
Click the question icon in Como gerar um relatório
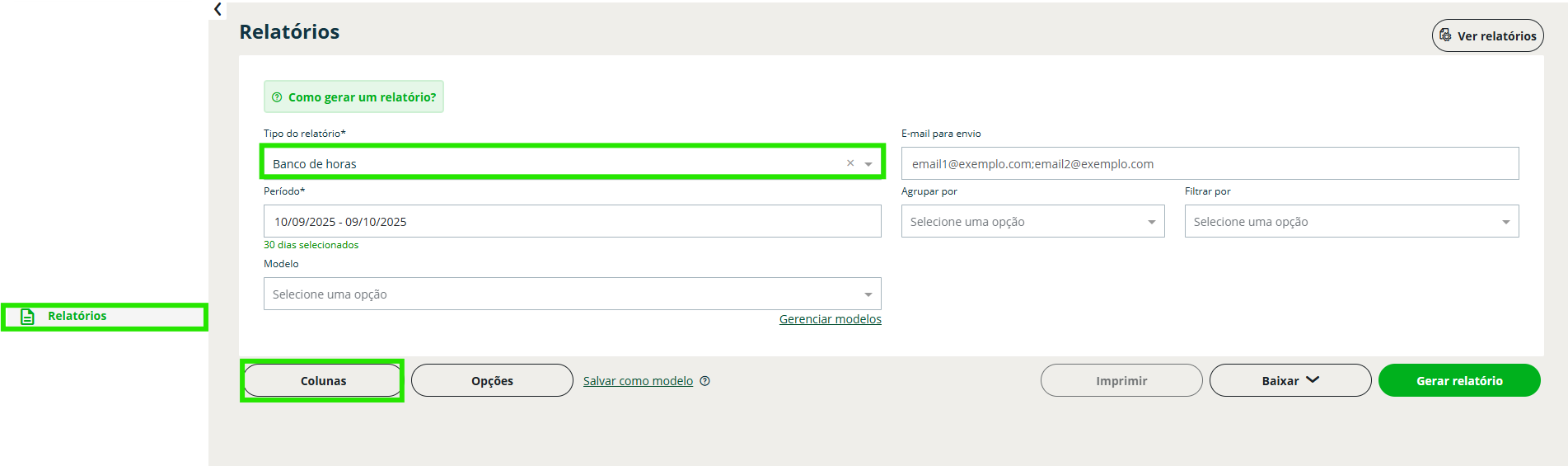(277, 97)
